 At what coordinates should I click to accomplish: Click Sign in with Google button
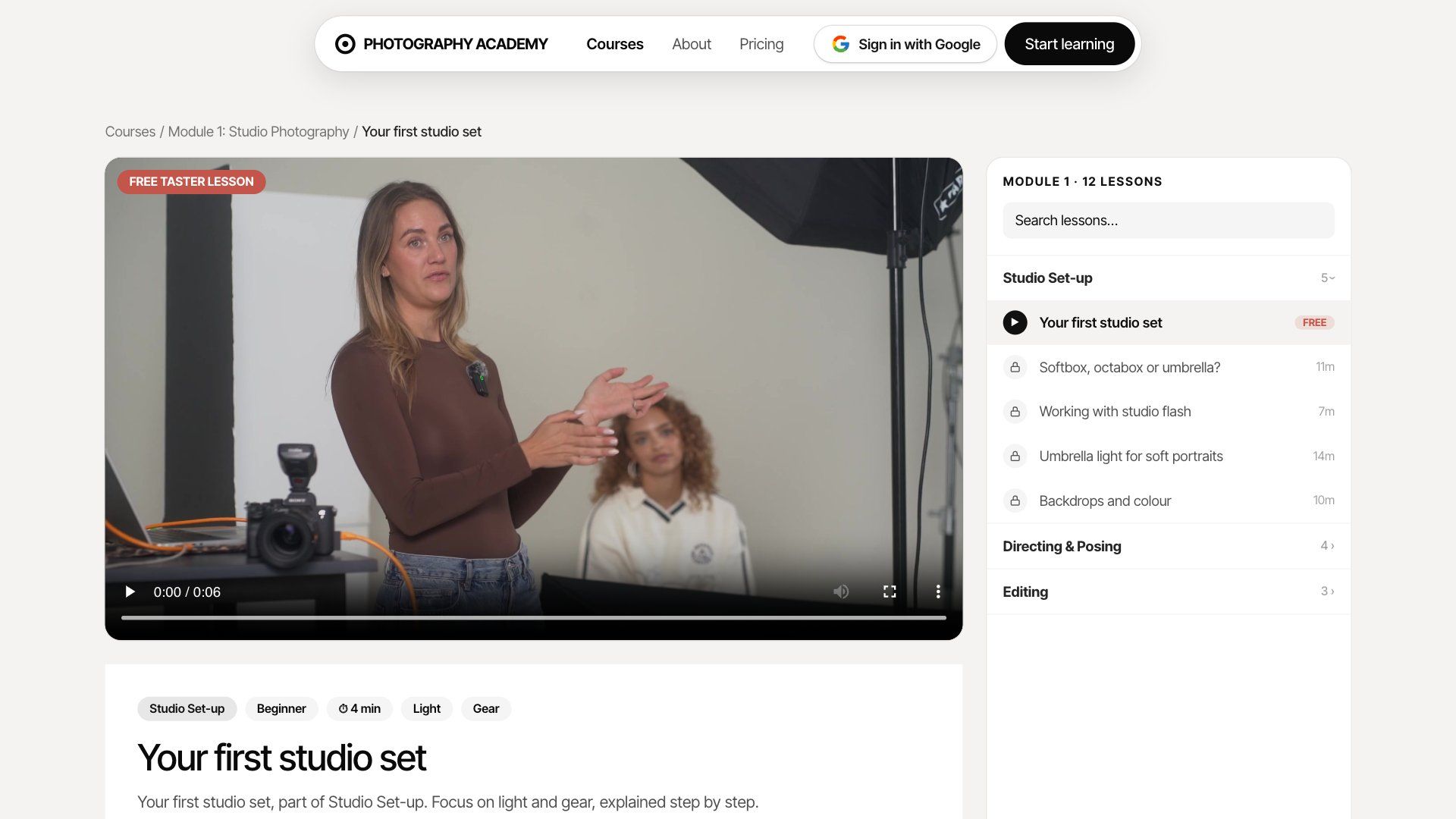(x=905, y=44)
